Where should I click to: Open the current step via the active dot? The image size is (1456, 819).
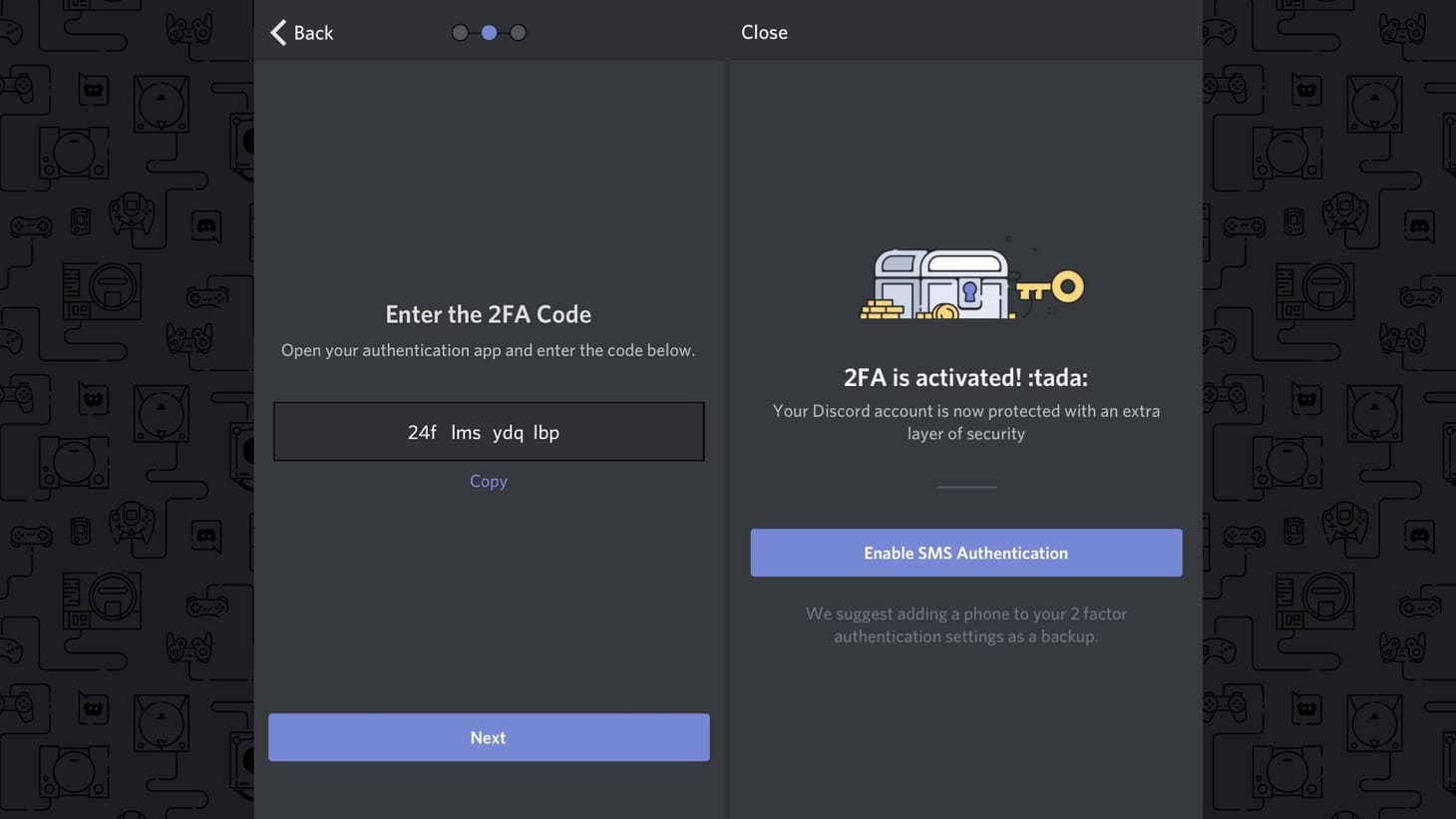coord(488,31)
